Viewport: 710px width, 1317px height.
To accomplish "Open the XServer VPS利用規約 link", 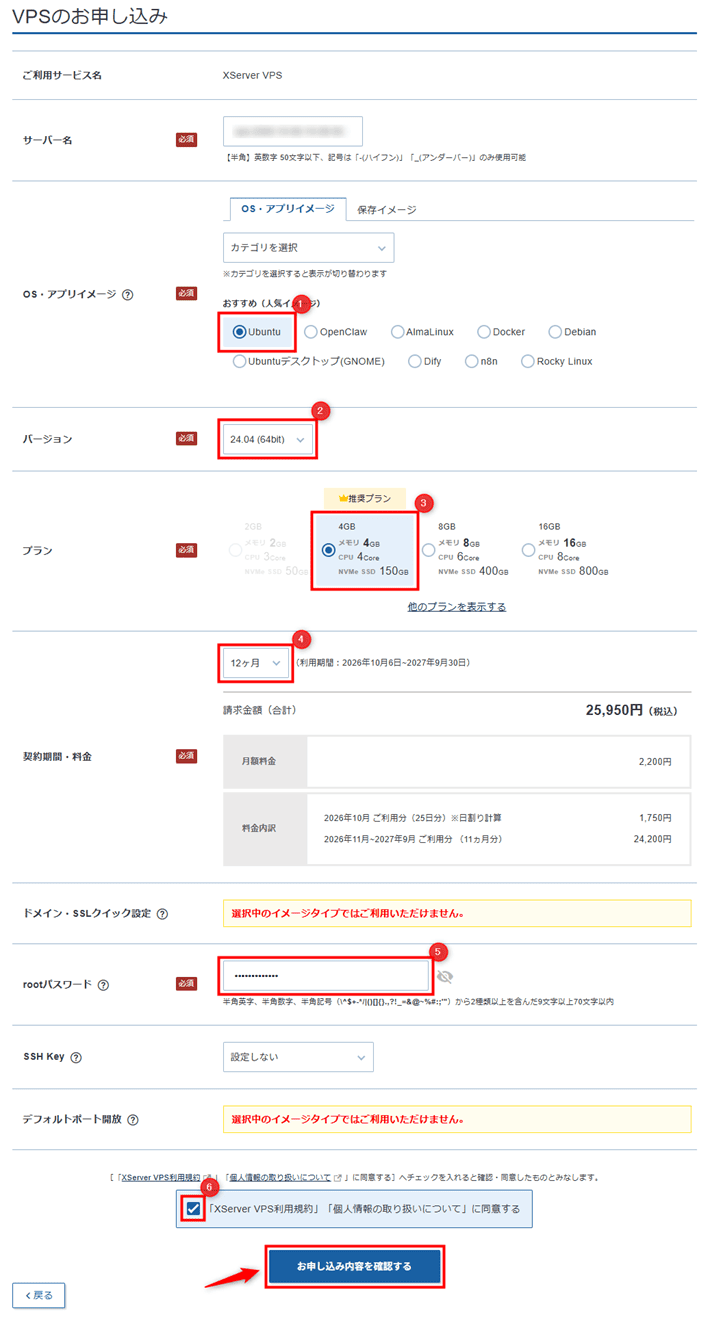I will (160, 1178).
